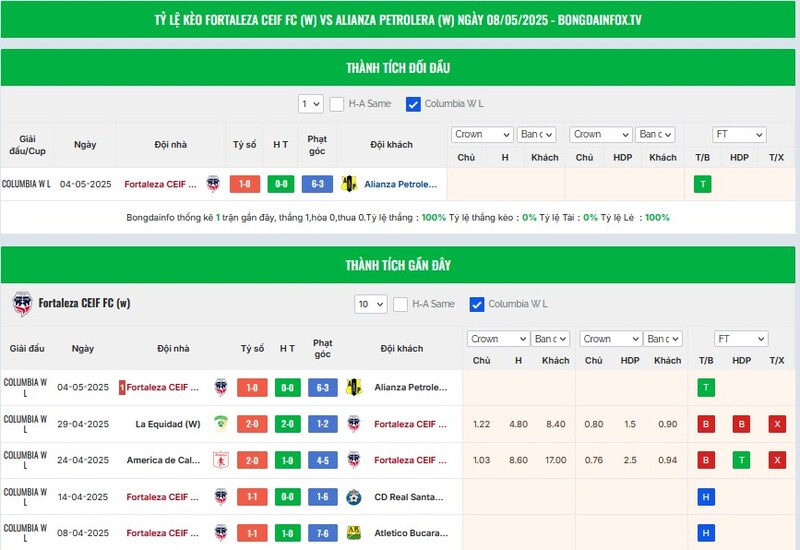800x550 pixels.
Task: Click blue H badge for 08-04-2025 match
Action: [x=706, y=533]
